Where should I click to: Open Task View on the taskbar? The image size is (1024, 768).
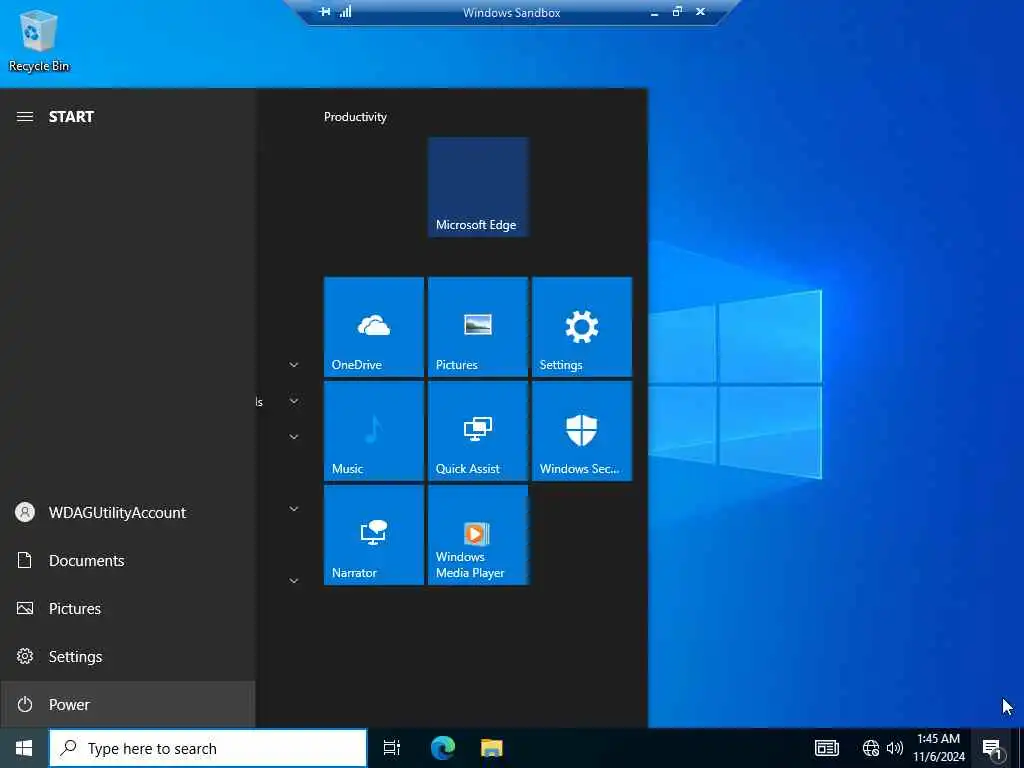[392, 748]
